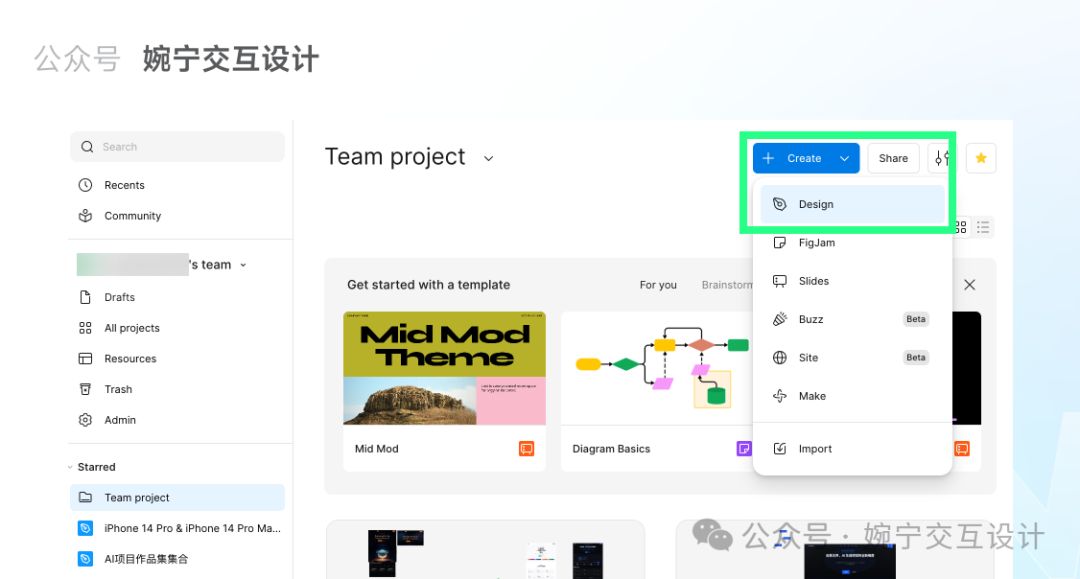Click the AI项目作品集集合 file icon

85,559
